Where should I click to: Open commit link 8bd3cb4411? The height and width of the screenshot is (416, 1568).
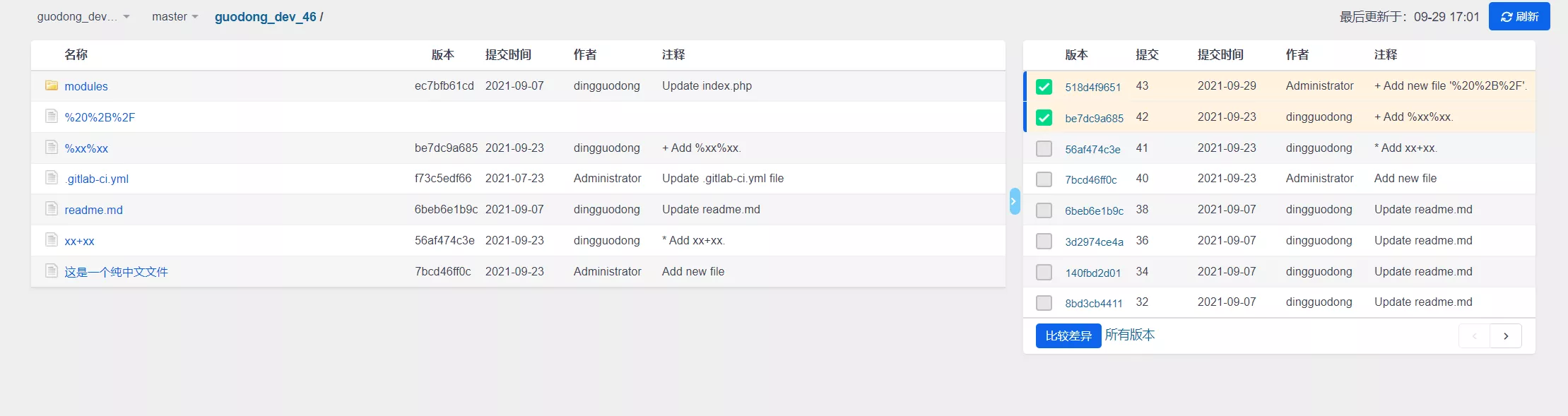coord(1094,304)
